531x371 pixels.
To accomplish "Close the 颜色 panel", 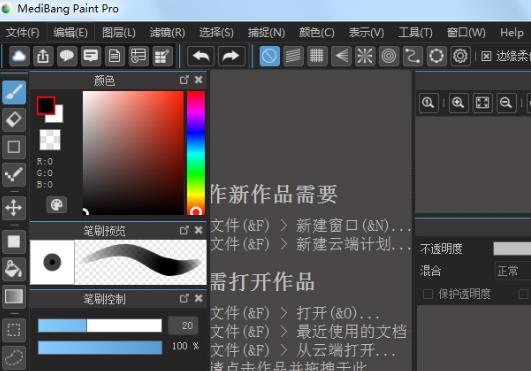I will pos(199,80).
